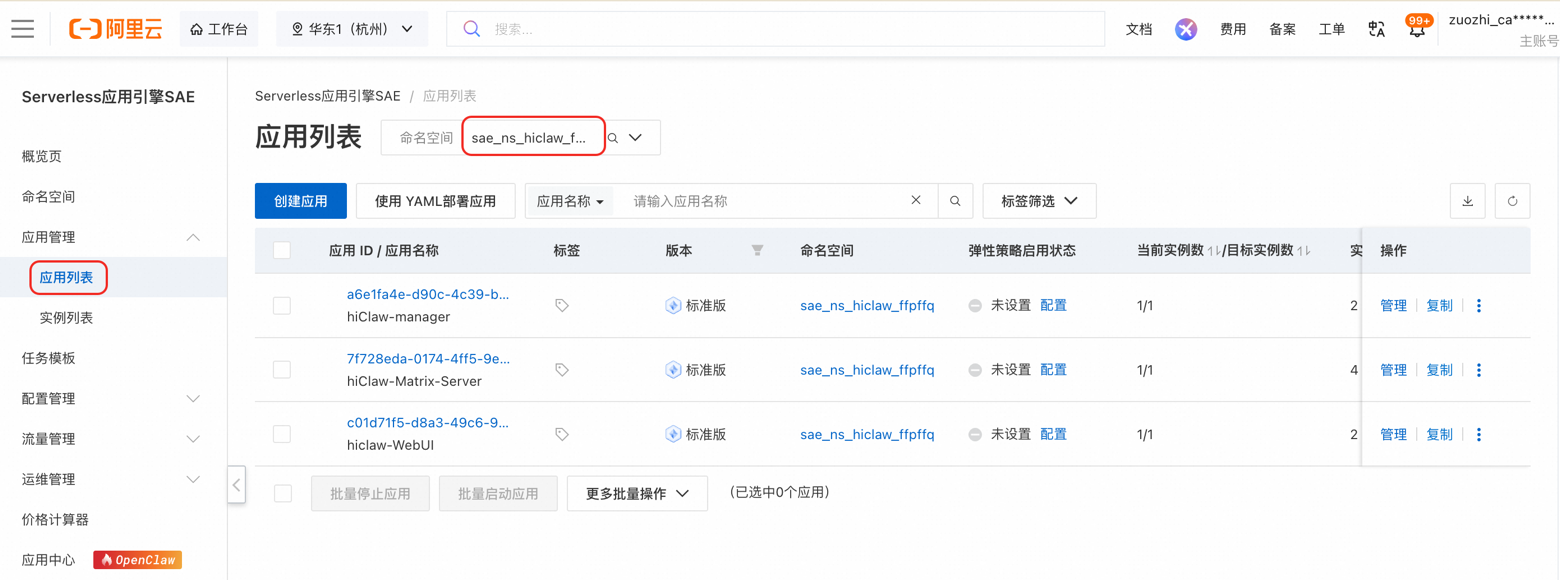Screen dimensions: 1560x580
Task: Select the hiClaw-Matrix-Server row checkbox
Action: pos(282,370)
